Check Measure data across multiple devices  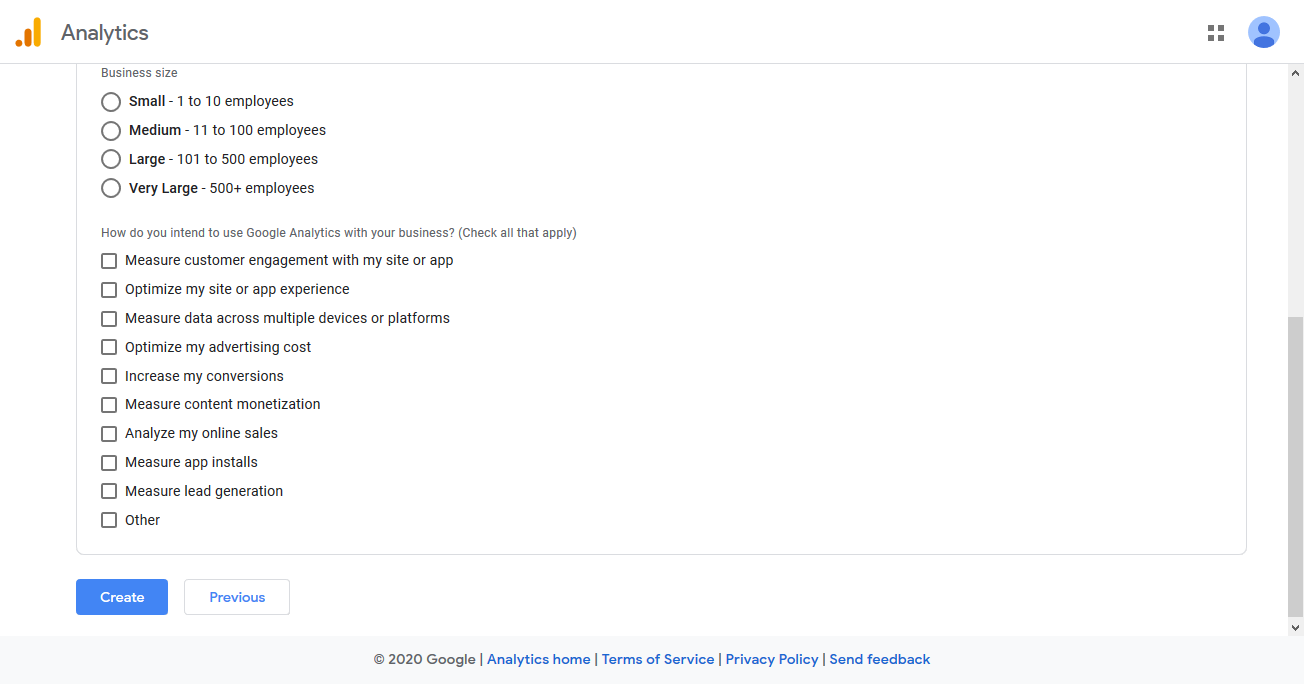[x=109, y=318]
